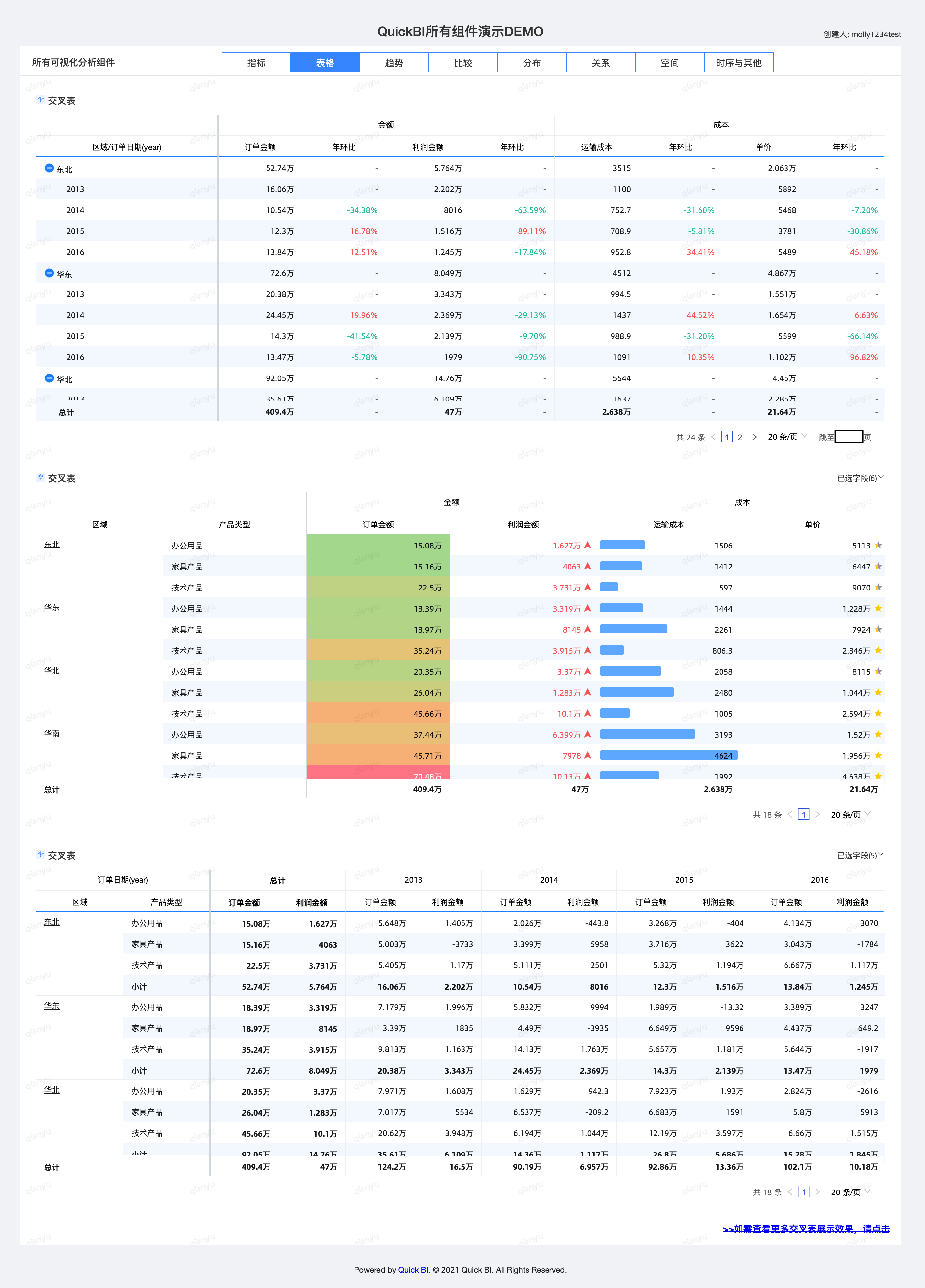Click red up-arrow beside 1.627万 profit
The image size is (925, 1288).
coord(588,545)
